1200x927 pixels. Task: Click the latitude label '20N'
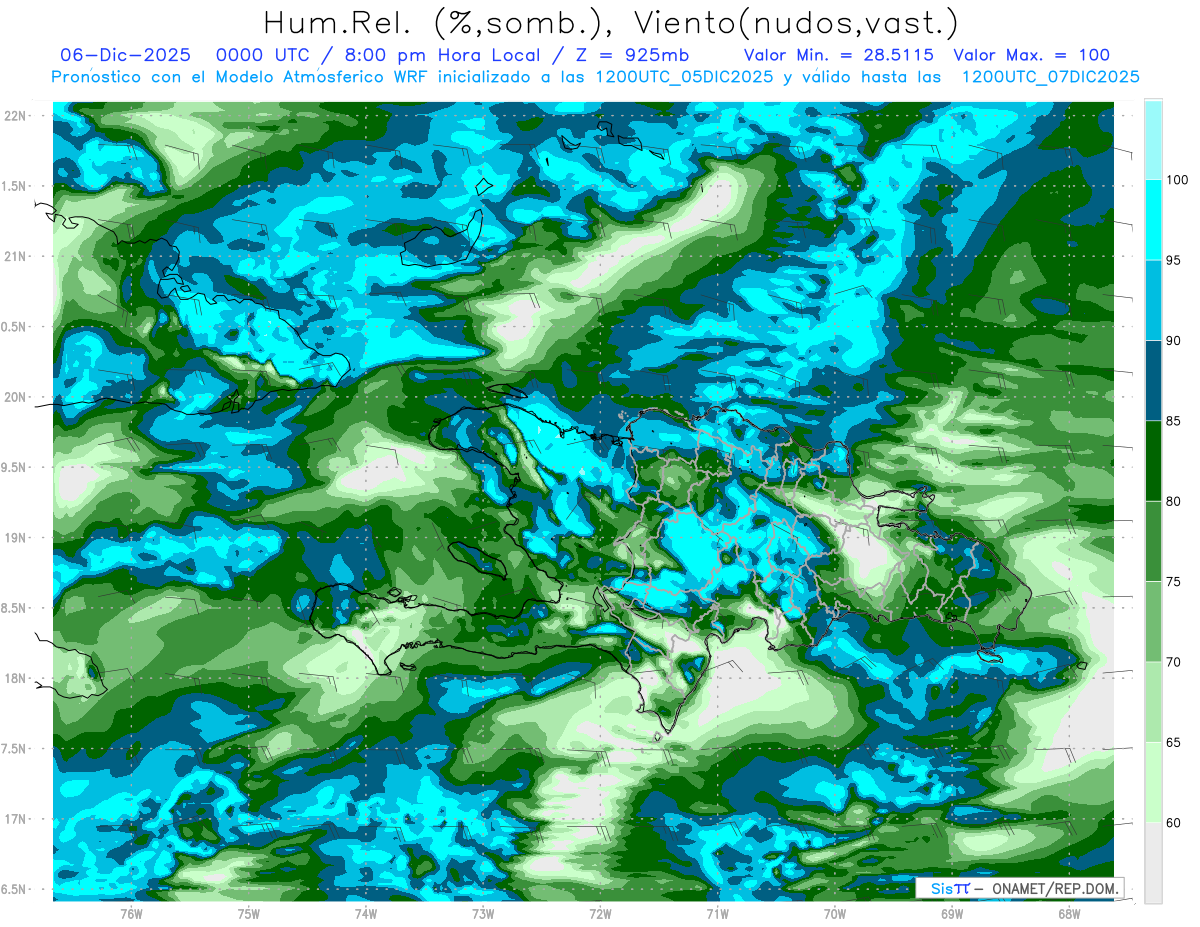pos(16,397)
